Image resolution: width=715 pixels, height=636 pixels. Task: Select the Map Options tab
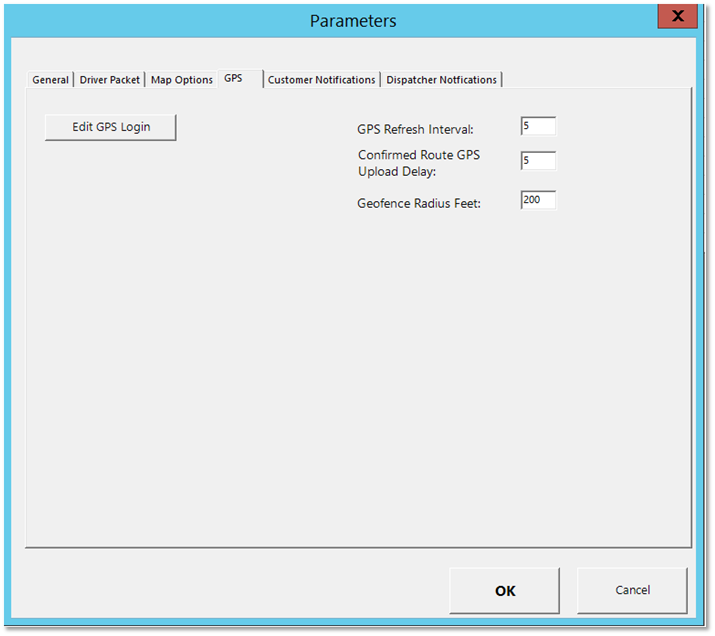click(181, 80)
